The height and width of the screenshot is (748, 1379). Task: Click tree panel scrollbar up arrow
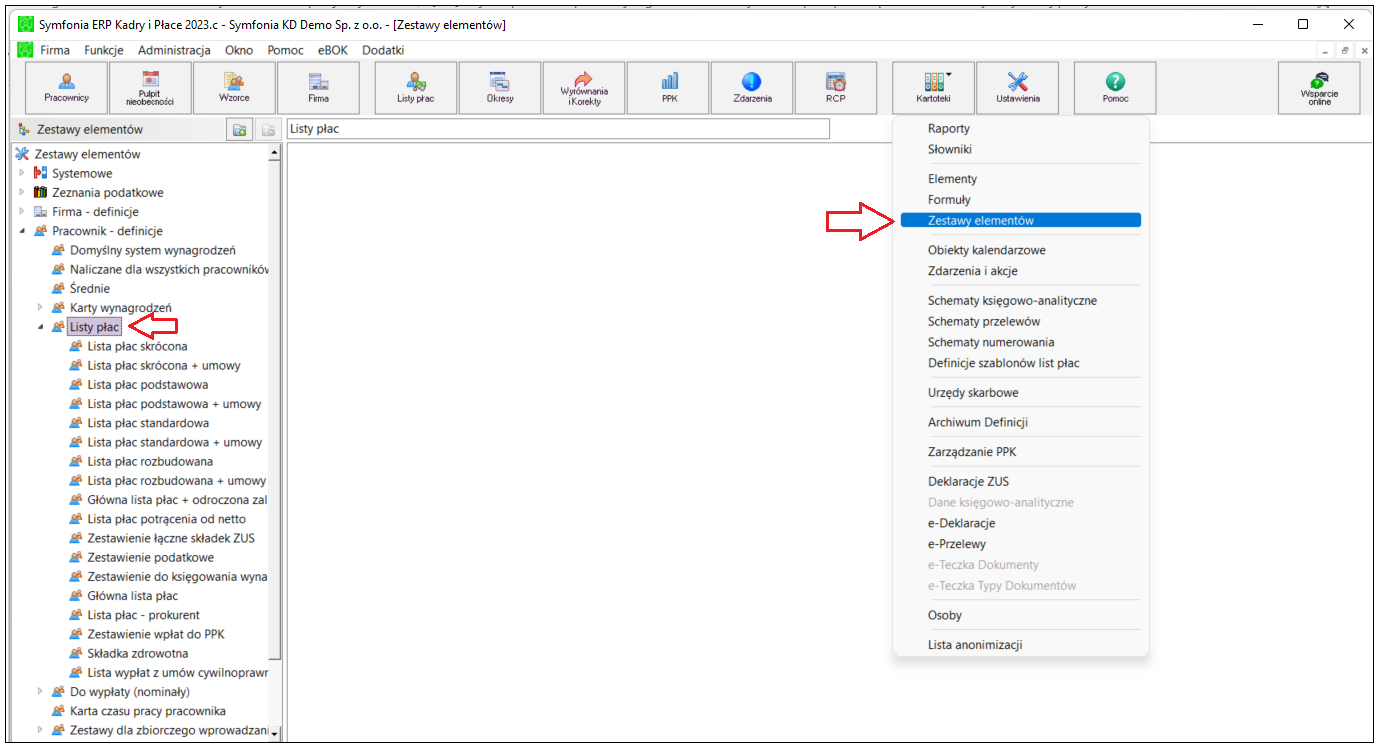[275, 152]
